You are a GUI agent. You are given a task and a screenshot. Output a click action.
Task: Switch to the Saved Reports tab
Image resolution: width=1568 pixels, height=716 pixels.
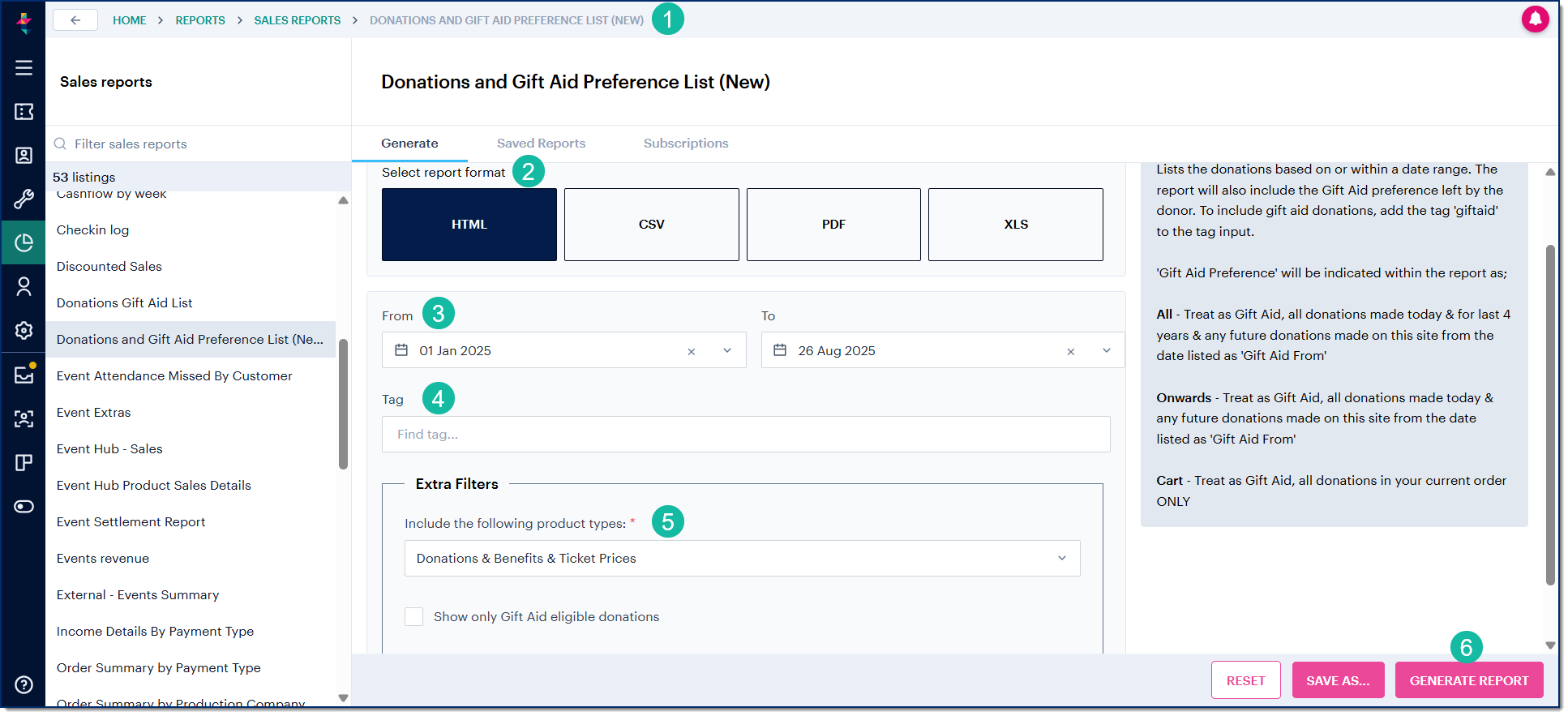tap(541, 144)
